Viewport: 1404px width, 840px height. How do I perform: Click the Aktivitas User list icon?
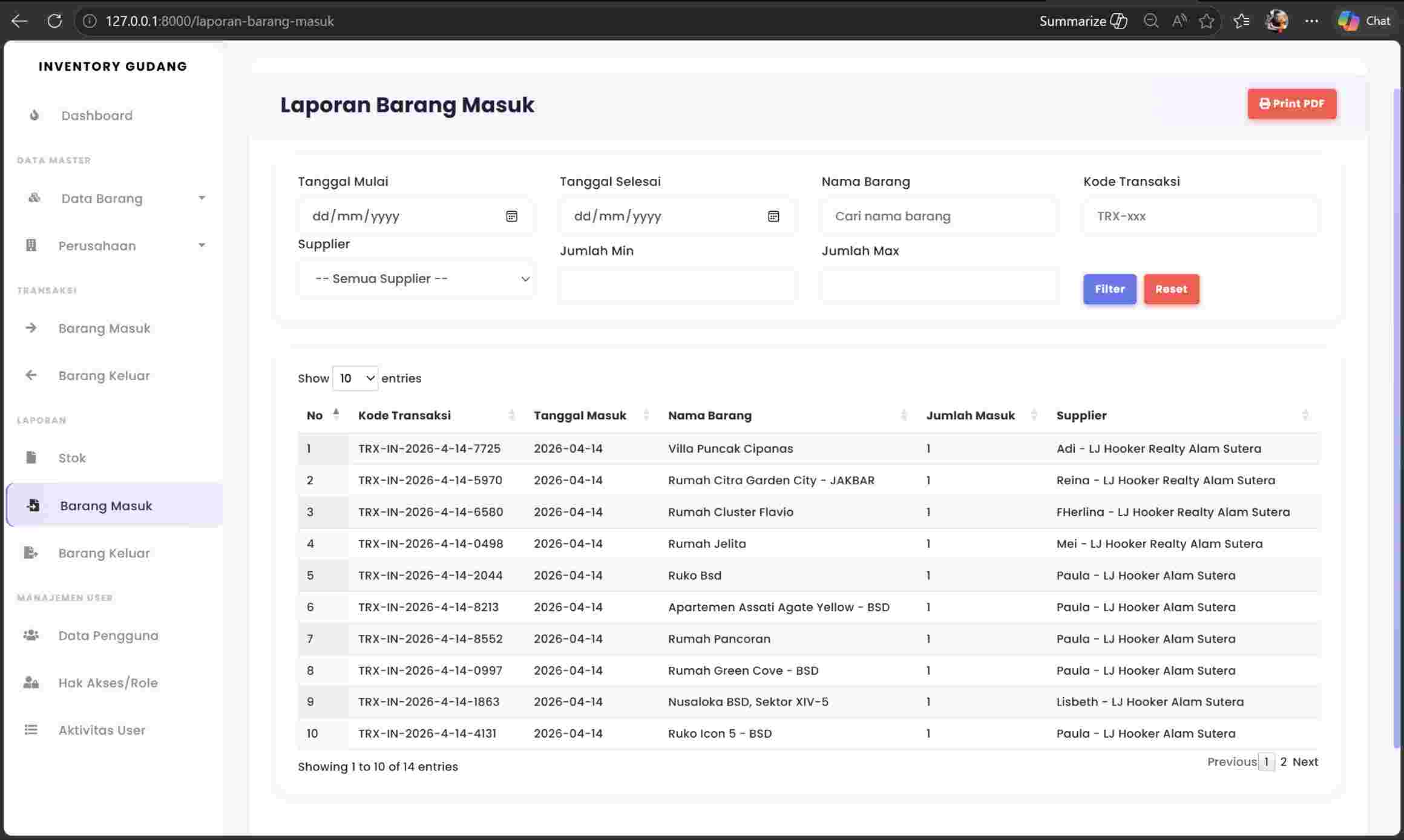31,730
